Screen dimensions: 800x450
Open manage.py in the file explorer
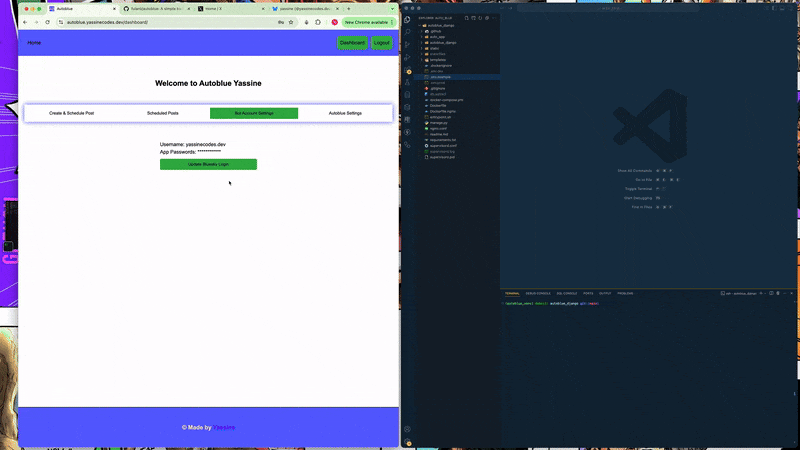pos(438,122)
